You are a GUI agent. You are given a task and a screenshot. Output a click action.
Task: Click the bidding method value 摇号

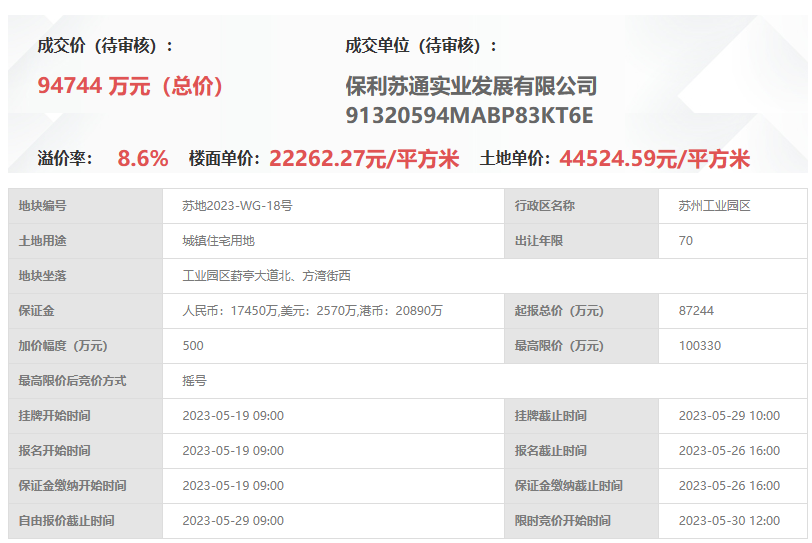(x=194, y=381)
